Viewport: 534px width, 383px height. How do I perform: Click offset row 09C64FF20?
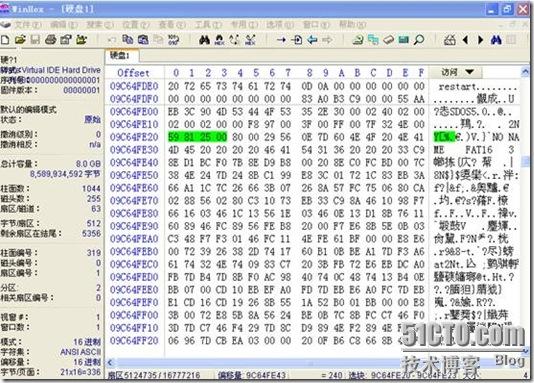134,341
